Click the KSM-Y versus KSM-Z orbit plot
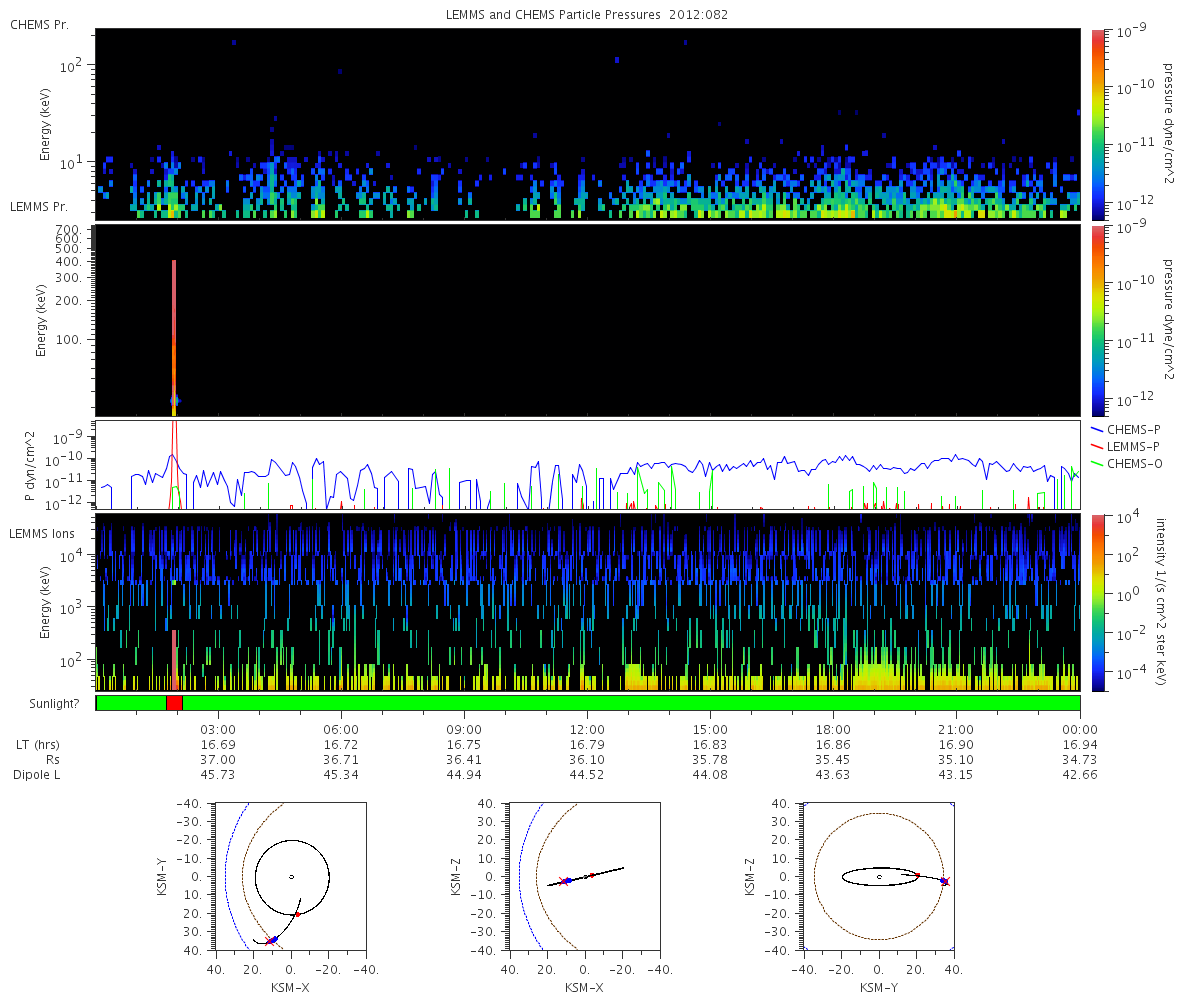The image size is (1200, 1000). (879, 877)
